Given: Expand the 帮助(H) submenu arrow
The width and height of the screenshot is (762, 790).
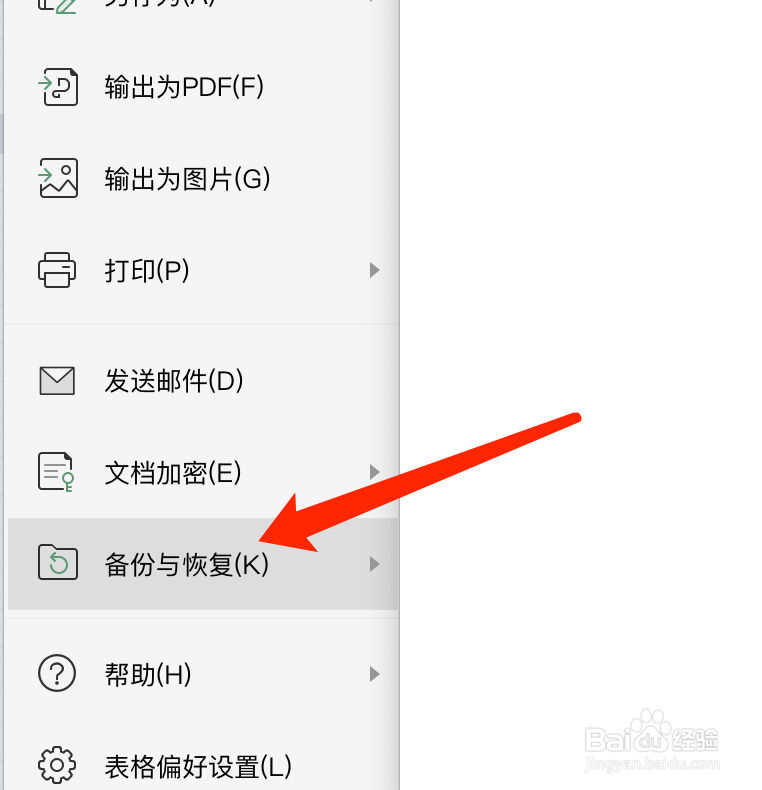Looking at the screenshot, I should coord(374,674).
